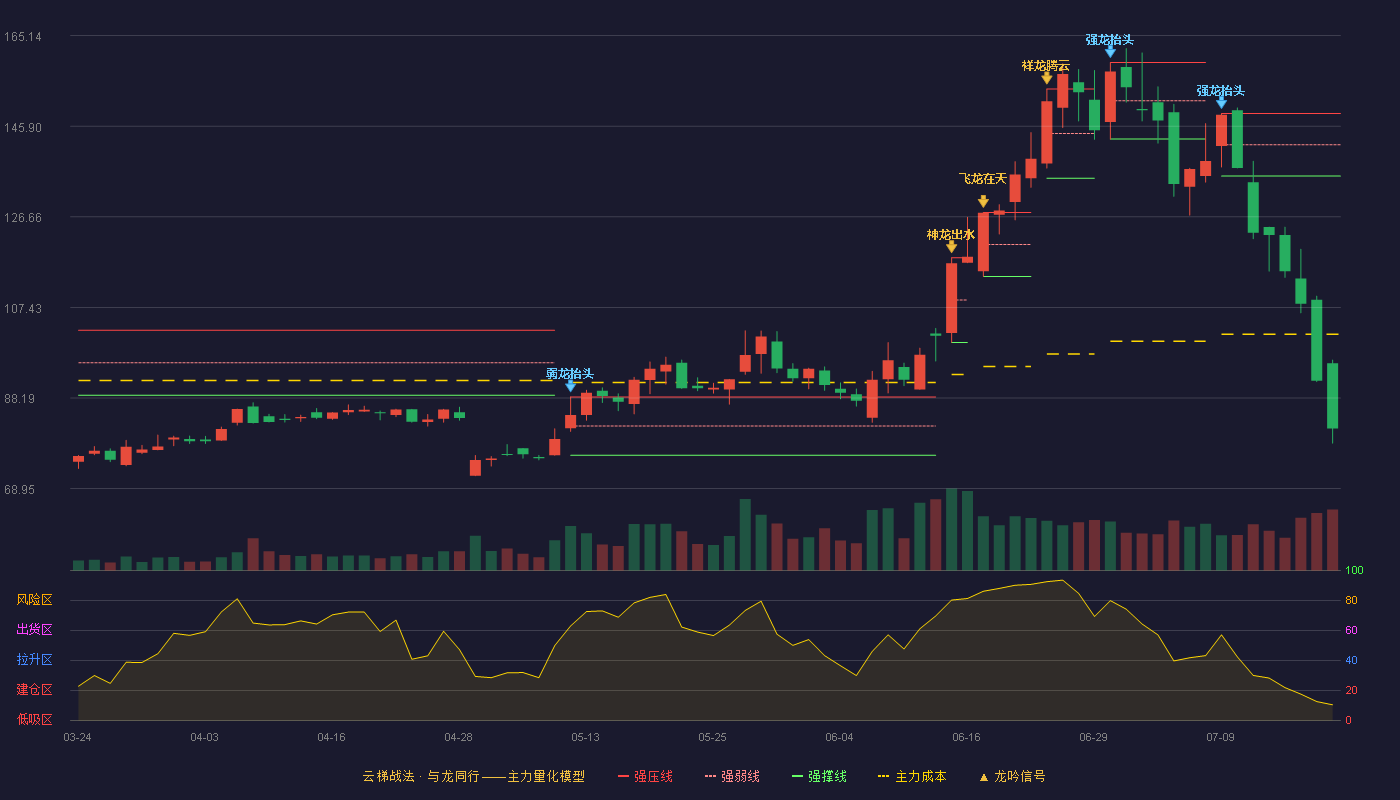Click the blue arrow below 勇龙抬头 label
This screenshot has width=1400, height=800.
click(x=570, y=386)
